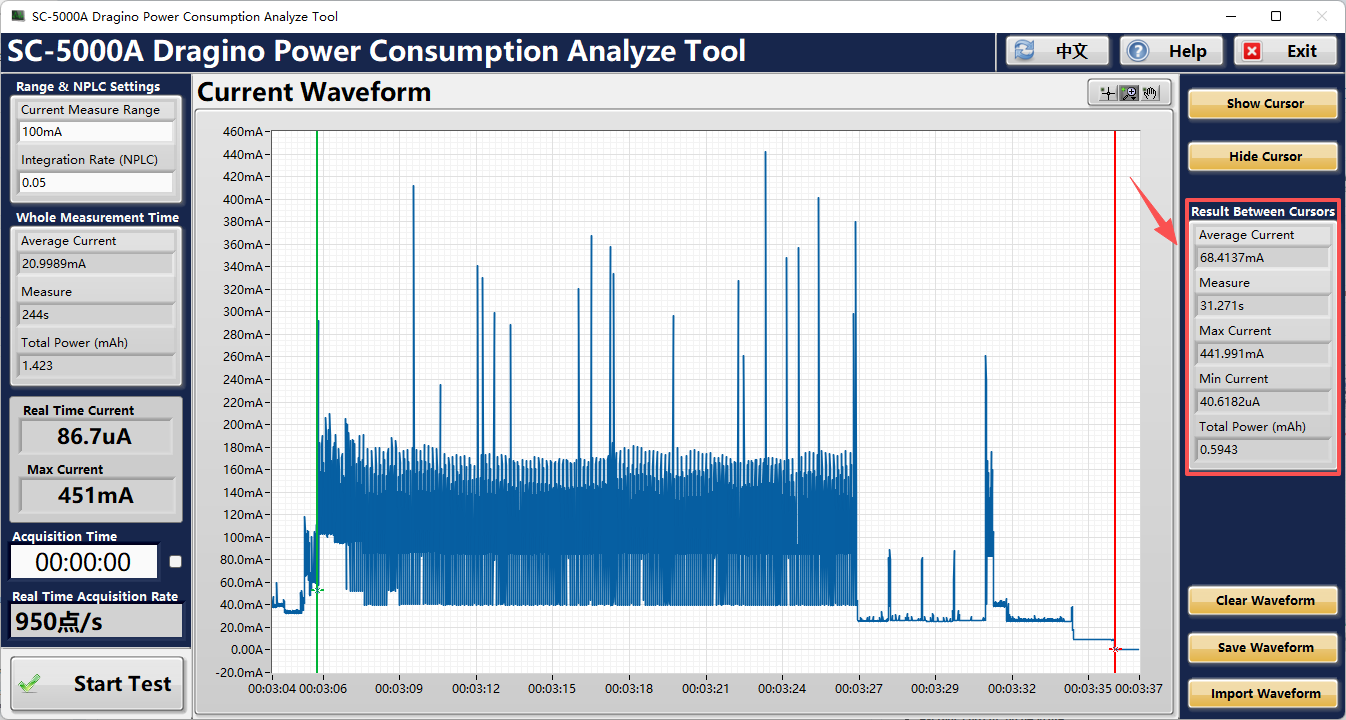Click the 460mA Y-axis maximum label
Viewport: 1346px width, 720px height.
click(243, 132)
